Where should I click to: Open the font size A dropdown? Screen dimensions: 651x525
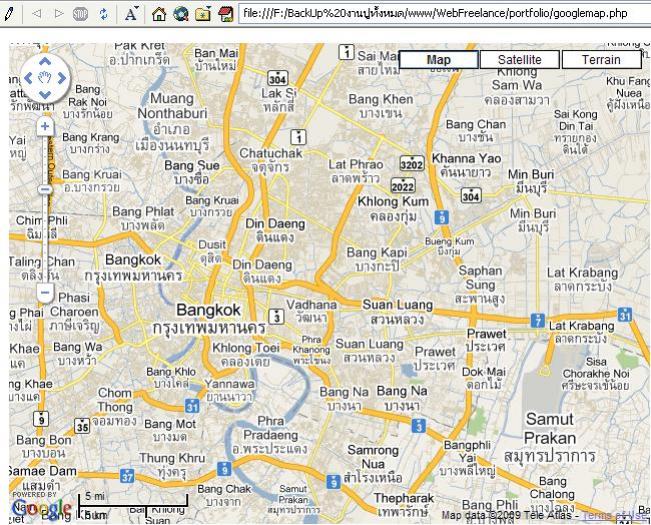click(x=131, y=14)
